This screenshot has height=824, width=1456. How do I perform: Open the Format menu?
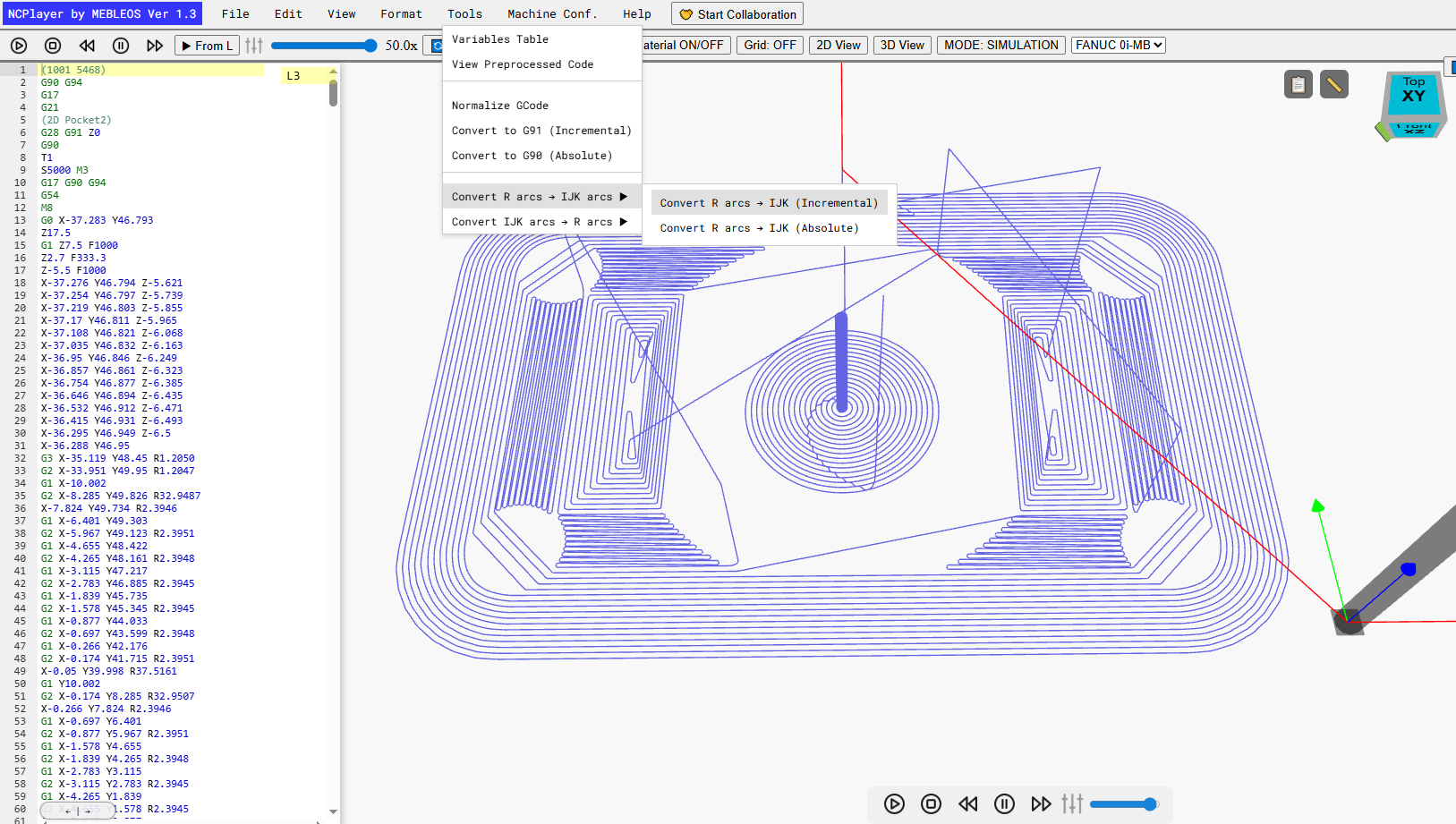[x=401, y=13]
